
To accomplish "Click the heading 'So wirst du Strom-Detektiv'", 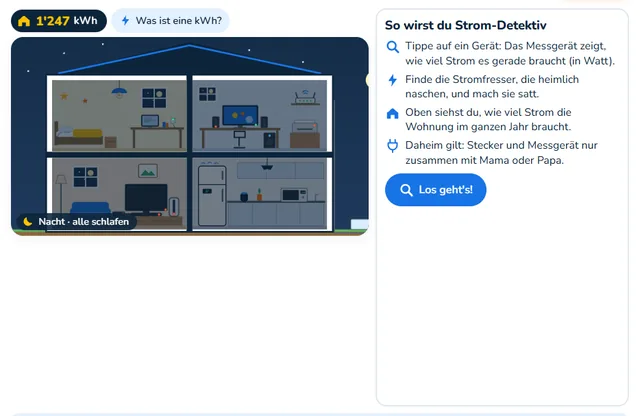I will pos(466,25).
